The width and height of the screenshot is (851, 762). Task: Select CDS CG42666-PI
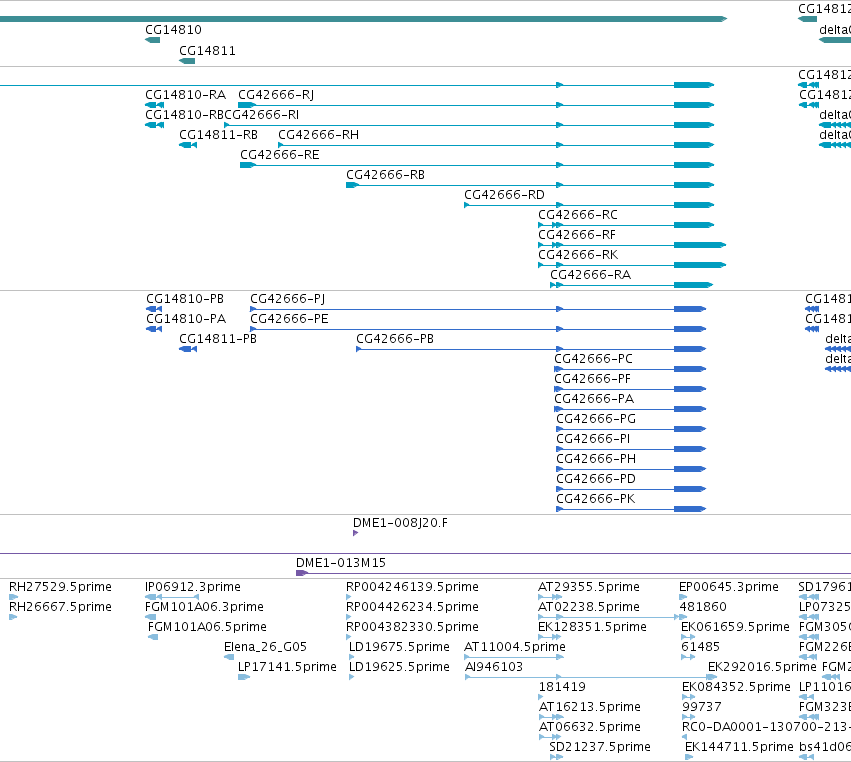click(593, 440)
